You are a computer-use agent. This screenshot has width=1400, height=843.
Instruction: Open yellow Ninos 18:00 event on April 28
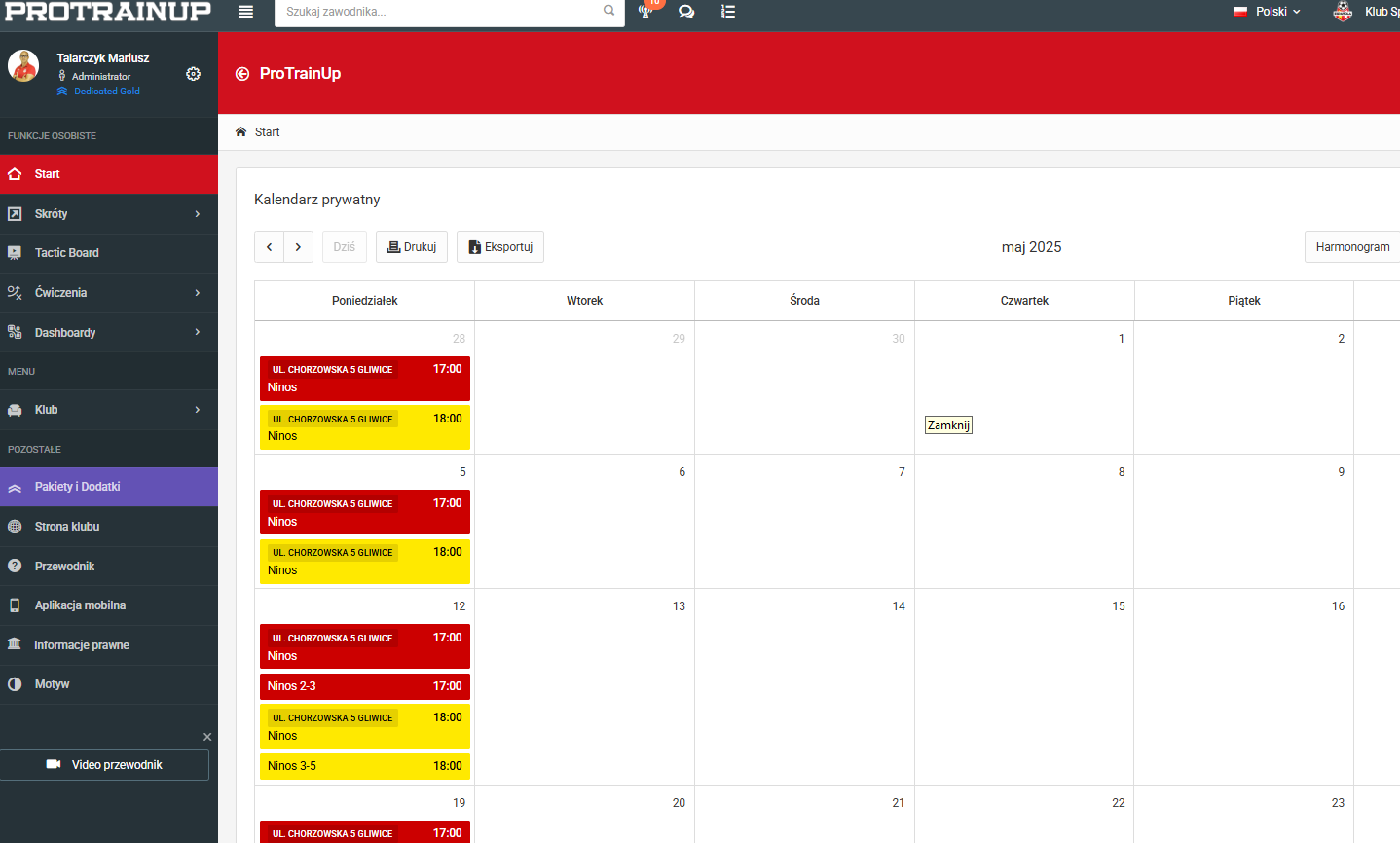365,427
